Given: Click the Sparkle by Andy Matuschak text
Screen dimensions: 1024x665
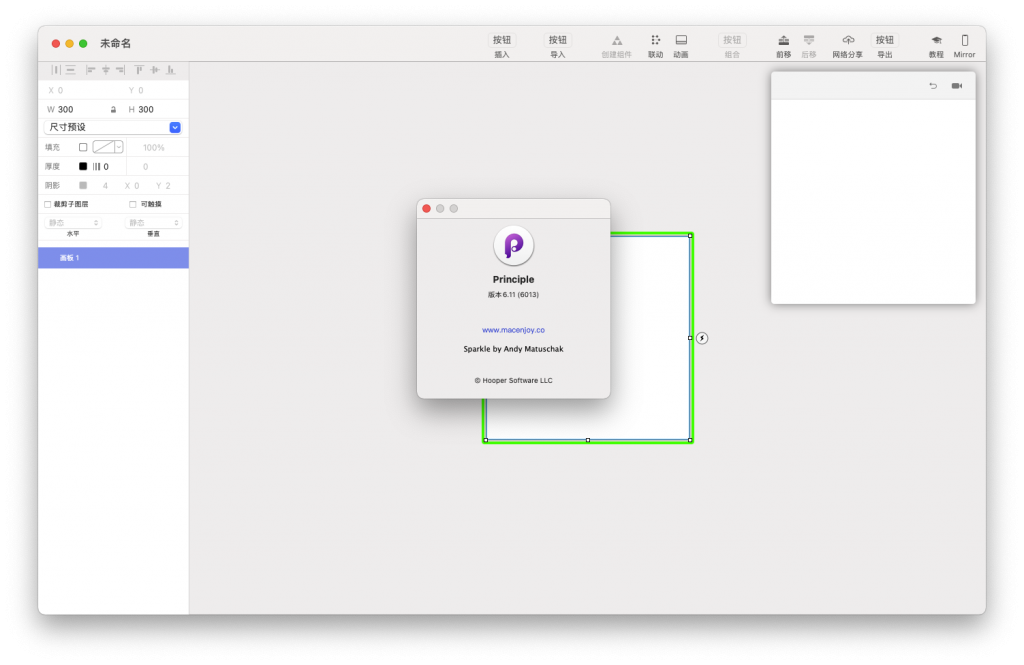Looking at the screenshot, I should 513,349.
